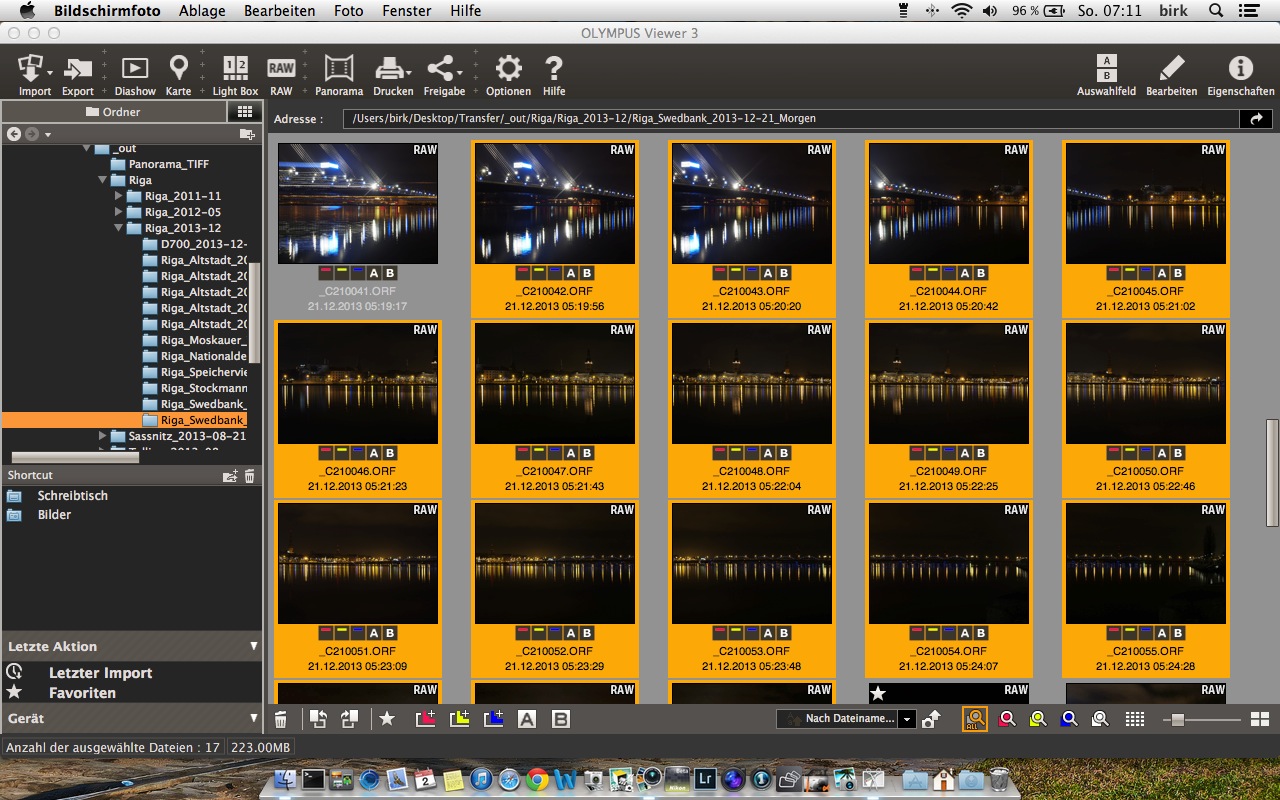Image resolution: width=1280 pixels, height=800 pixels.
Task: Open the Bilder shortcut
Action: coord(54,515)
